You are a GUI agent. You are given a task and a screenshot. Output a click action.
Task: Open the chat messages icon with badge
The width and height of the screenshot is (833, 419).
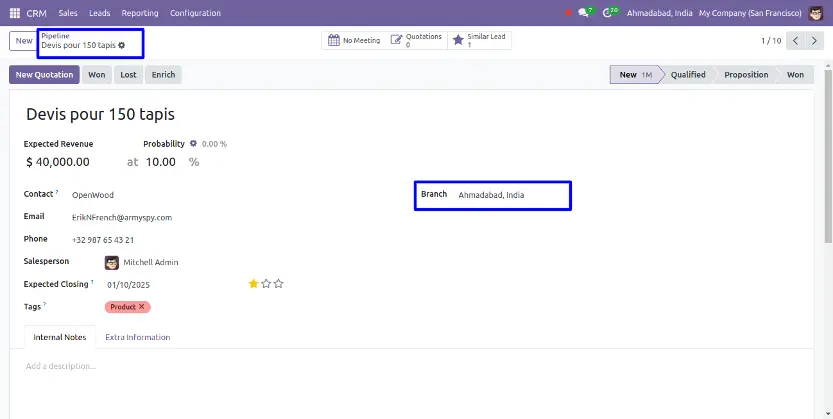click(584, 13)
